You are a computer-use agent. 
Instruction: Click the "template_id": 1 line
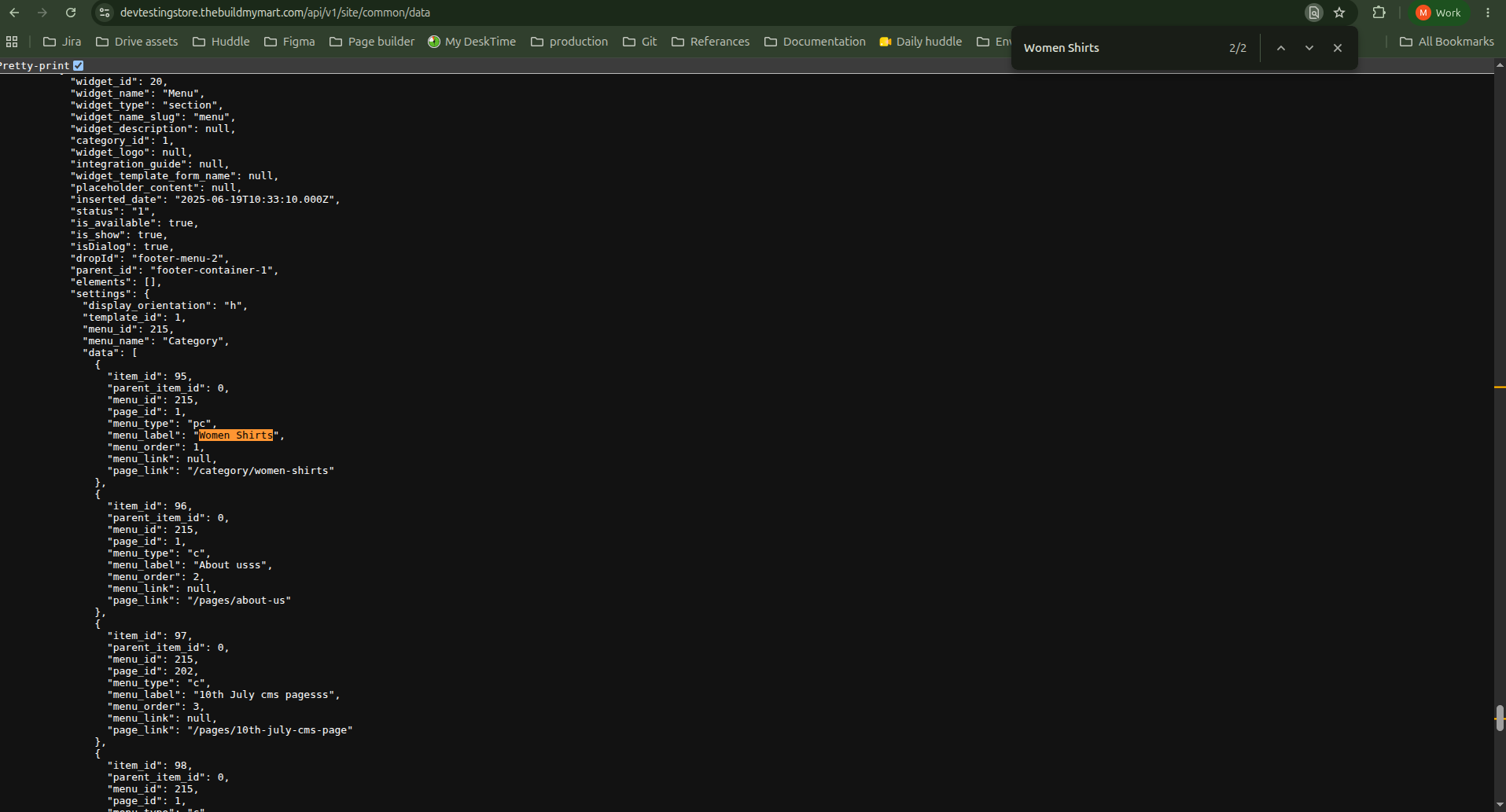pos(134,318)
